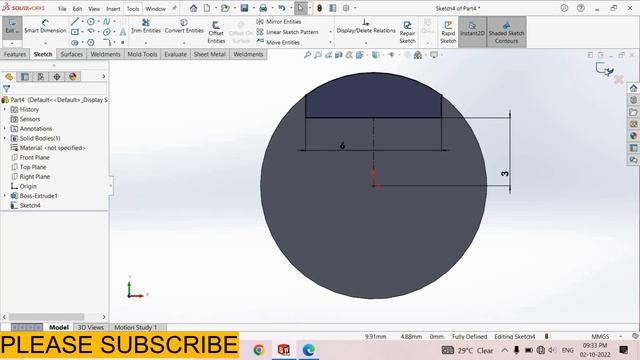Open Display/Delete Relations dropdown arrow
Viewport: 640px width, 360px height.
pyautogui.click(x=366, y=42)
